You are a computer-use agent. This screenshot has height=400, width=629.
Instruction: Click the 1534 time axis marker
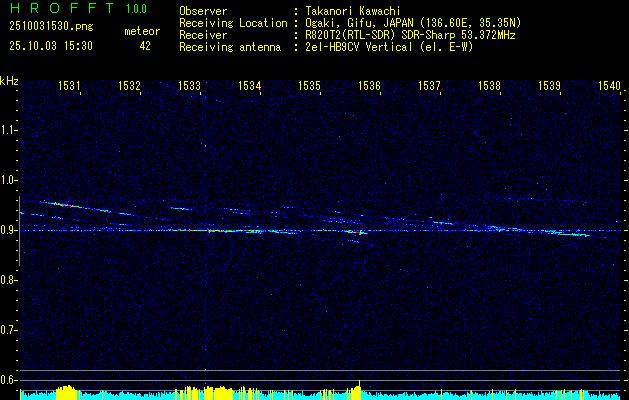(249, 85)
